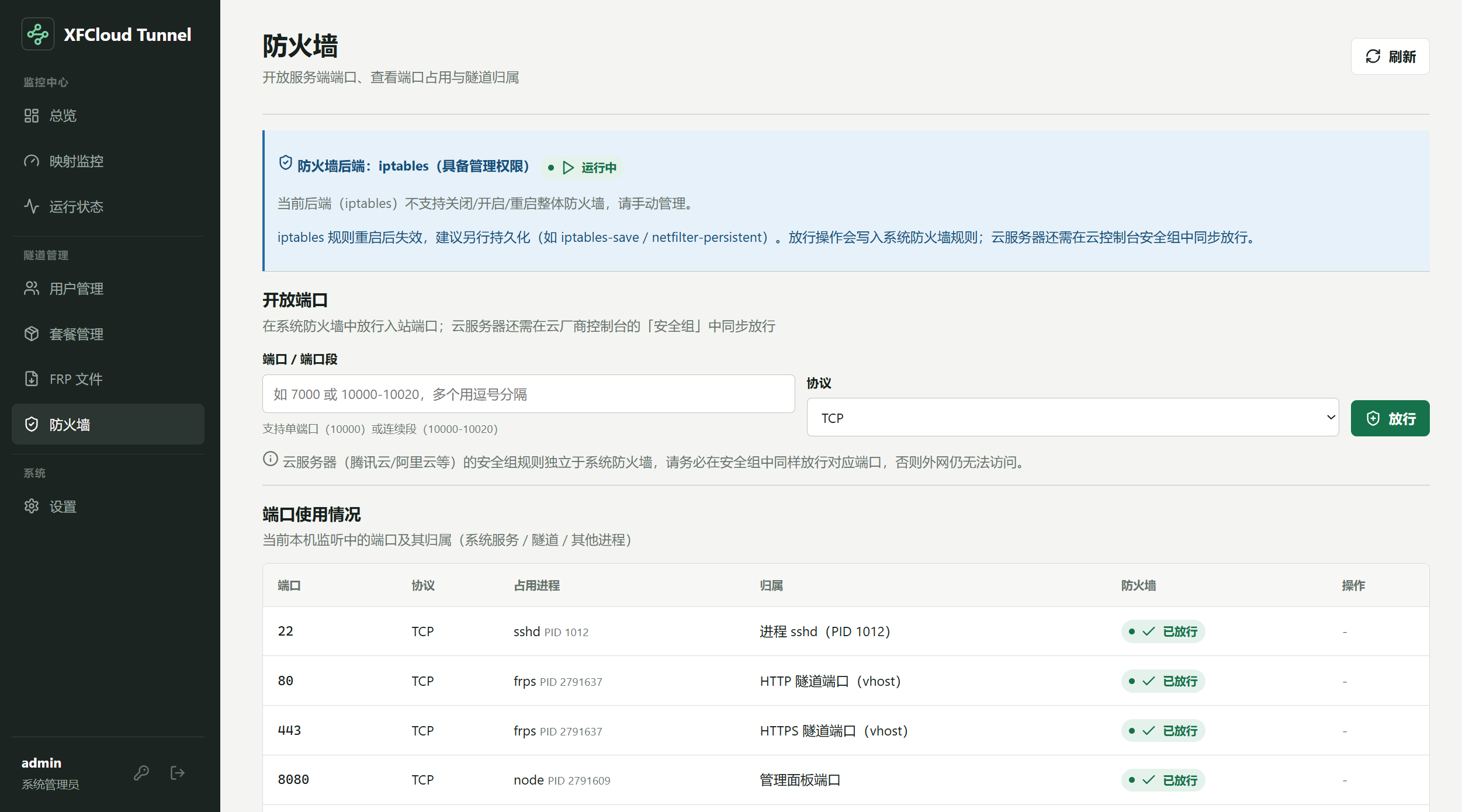The width and height of the screenshot is (1462, 812).
Task: Click the shield icon beside 防火墙后端
Action: [x=285, y=163]
